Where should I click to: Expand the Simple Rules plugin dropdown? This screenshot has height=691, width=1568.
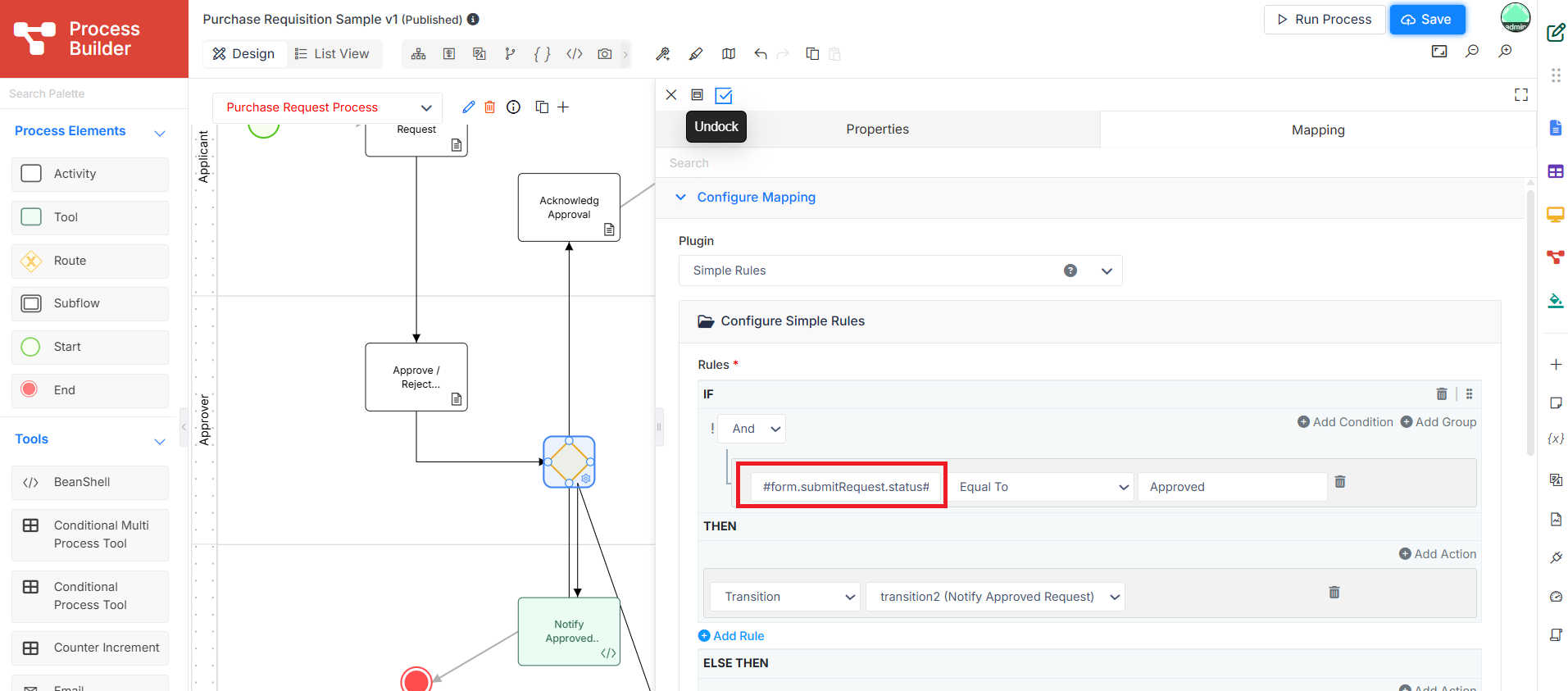coord(900,270)
